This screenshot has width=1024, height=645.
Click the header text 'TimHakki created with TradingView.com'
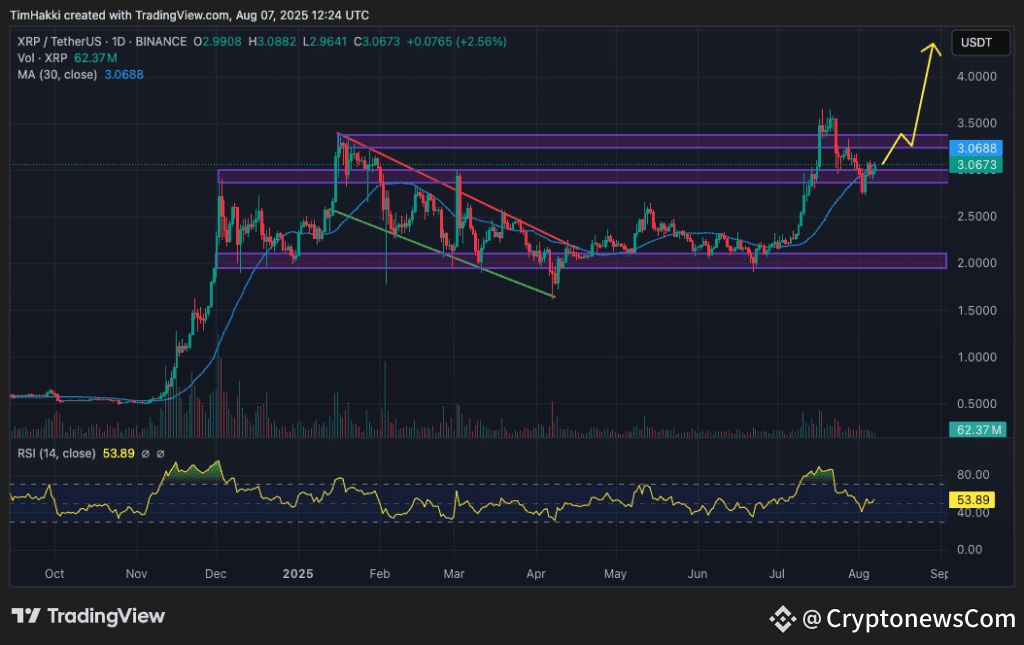click(120, 14)
